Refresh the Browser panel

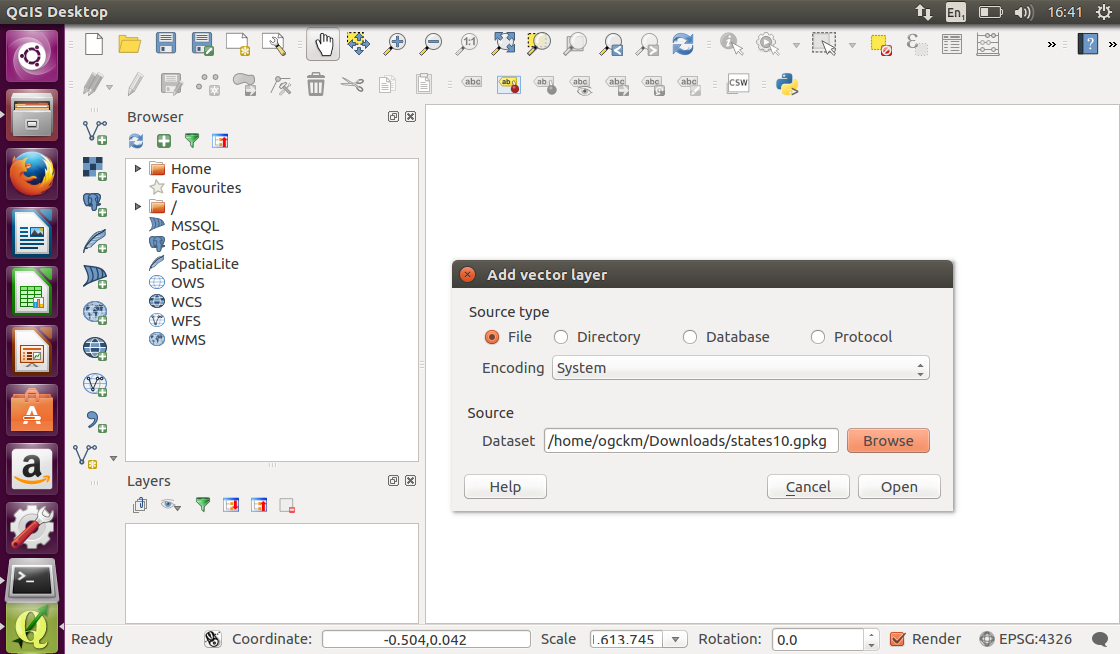click(136, 141)
